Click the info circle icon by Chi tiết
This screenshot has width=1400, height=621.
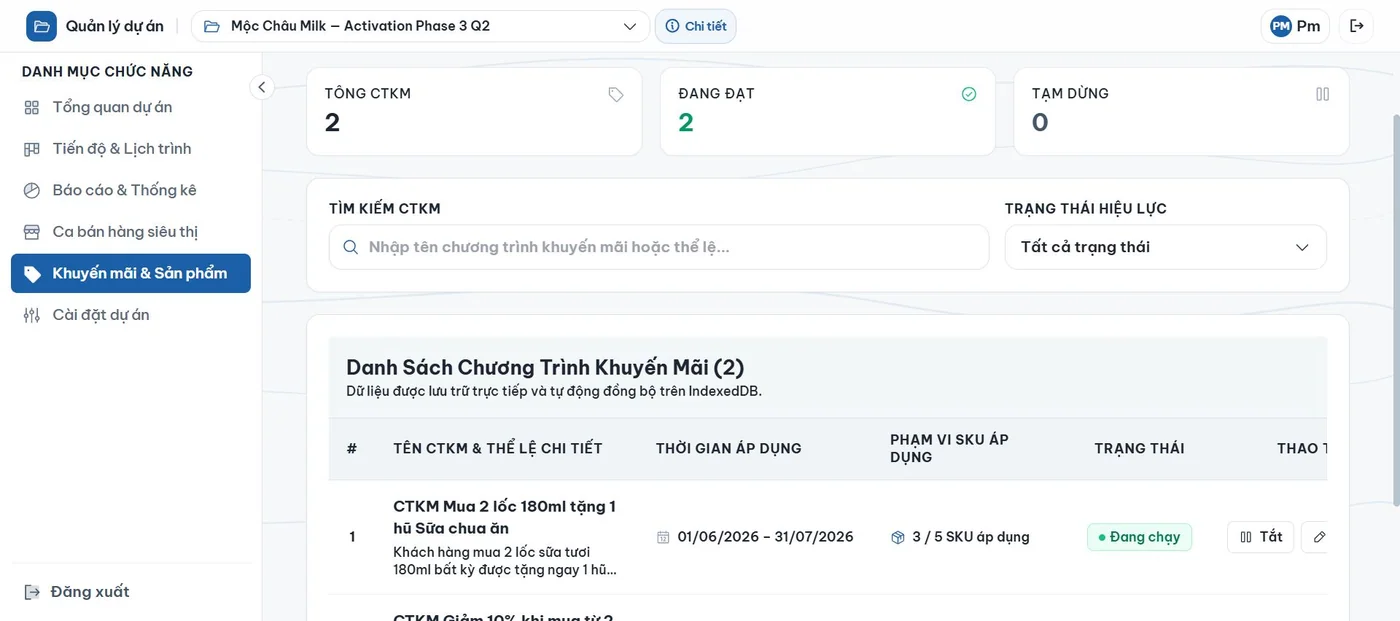672,26
